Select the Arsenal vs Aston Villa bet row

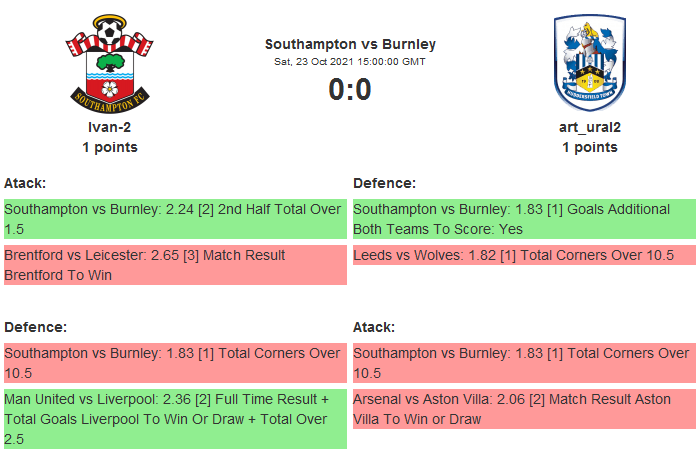(x=524, y=409)
